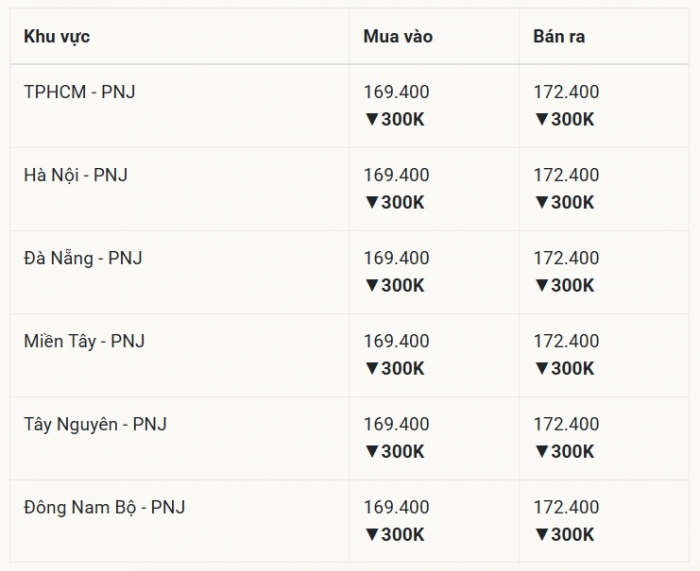Image resolution: width=700 pixels, height=571 pixels.
Task: Click the "Tây Nguyên - PNJ" row label
Action: coord(95,424)
